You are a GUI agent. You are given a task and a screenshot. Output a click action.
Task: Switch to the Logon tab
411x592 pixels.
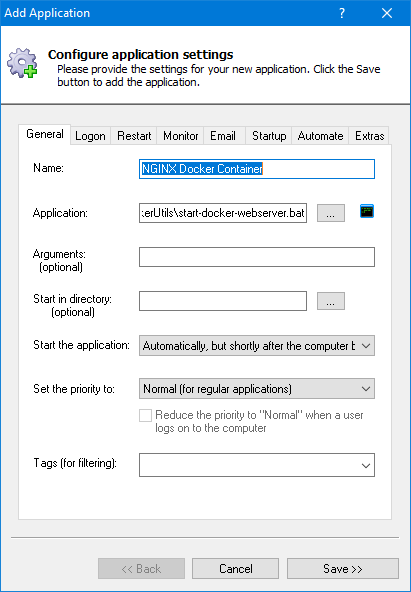91,136
